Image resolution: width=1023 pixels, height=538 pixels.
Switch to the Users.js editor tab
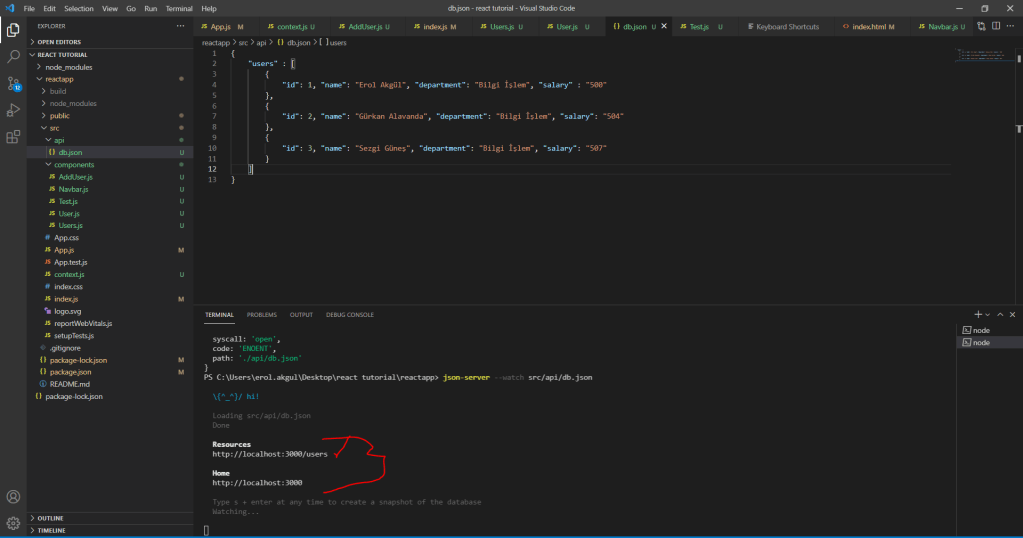click(x=501, y=26)
